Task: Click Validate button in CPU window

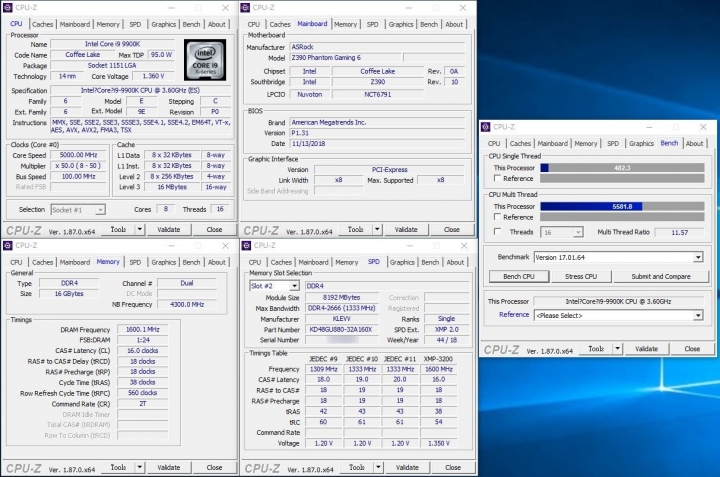Action: pyautogui.click(x=169, y=229)
